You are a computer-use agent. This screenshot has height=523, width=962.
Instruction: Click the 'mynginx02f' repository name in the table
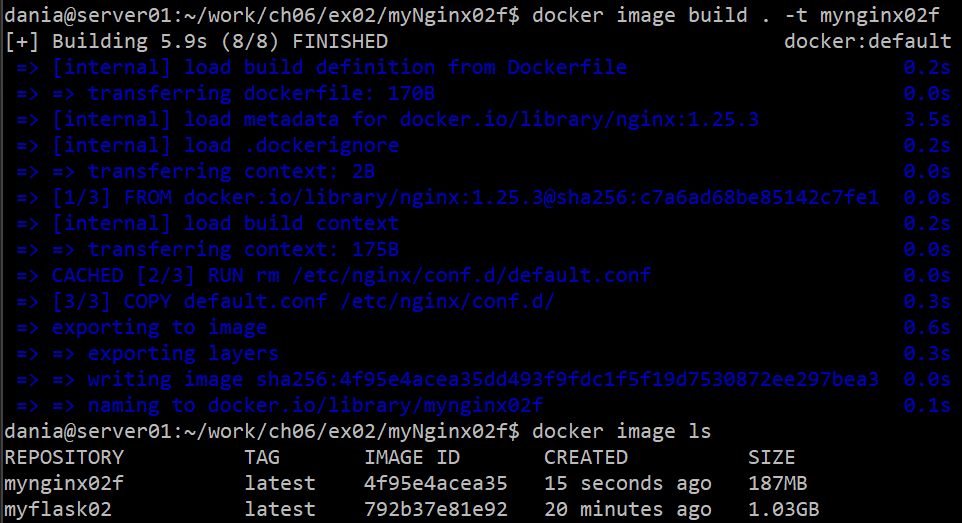click(64, 483)
